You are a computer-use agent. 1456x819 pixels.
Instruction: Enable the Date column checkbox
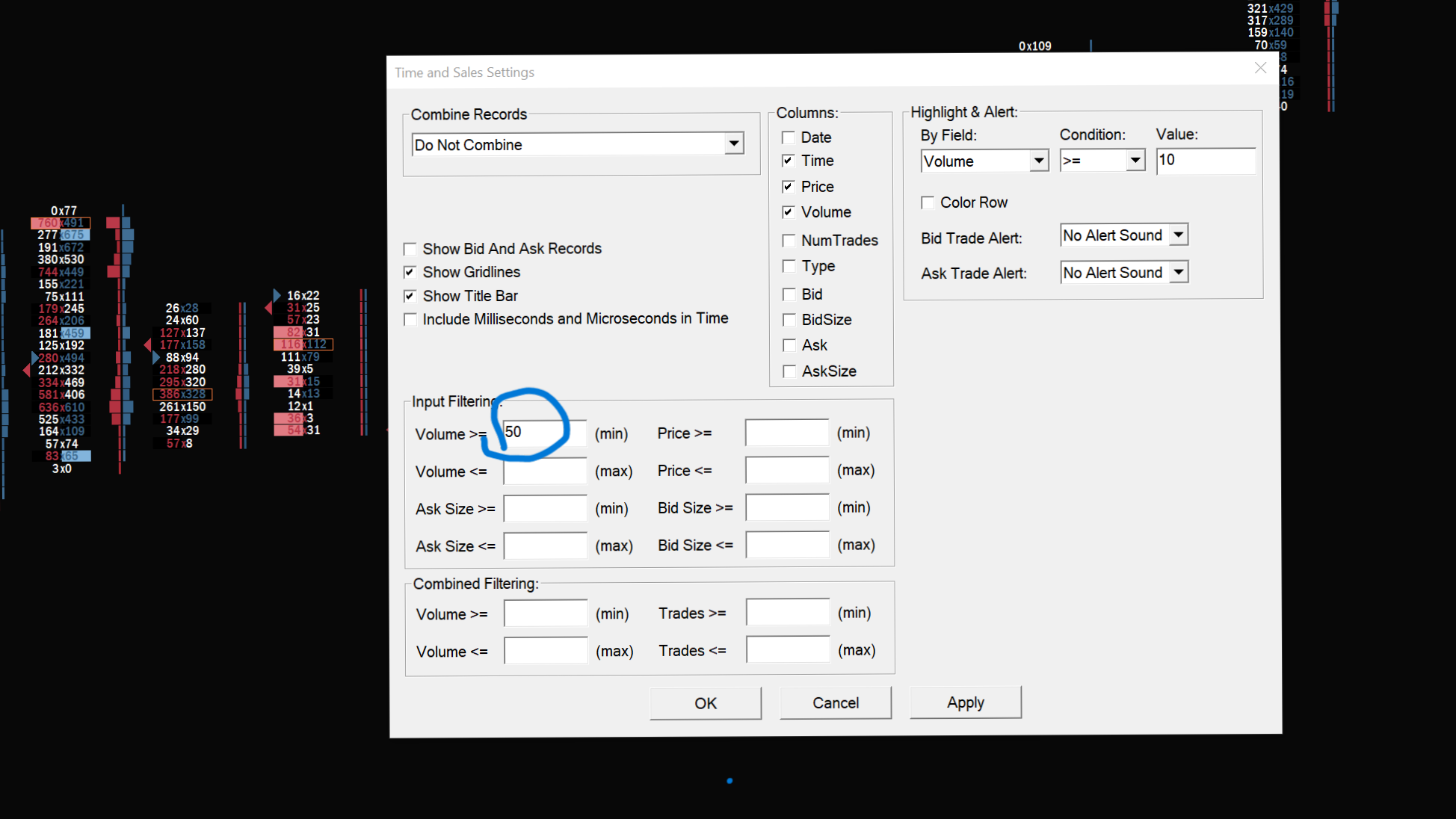coord(789,137)
